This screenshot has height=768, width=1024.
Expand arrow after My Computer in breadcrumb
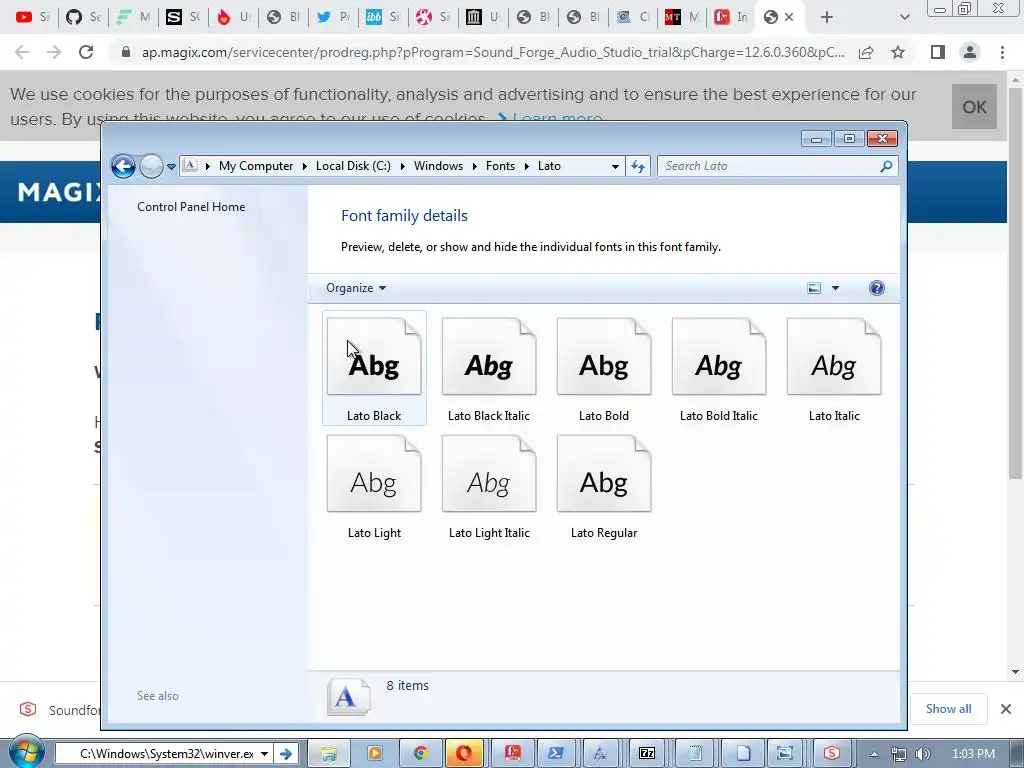(x=304, y=167)
